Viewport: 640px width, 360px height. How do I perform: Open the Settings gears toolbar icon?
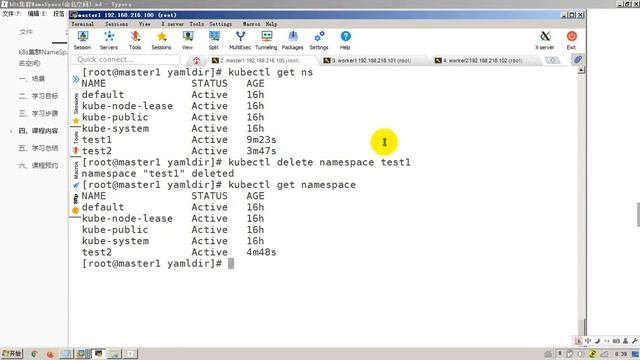[319, 40]
